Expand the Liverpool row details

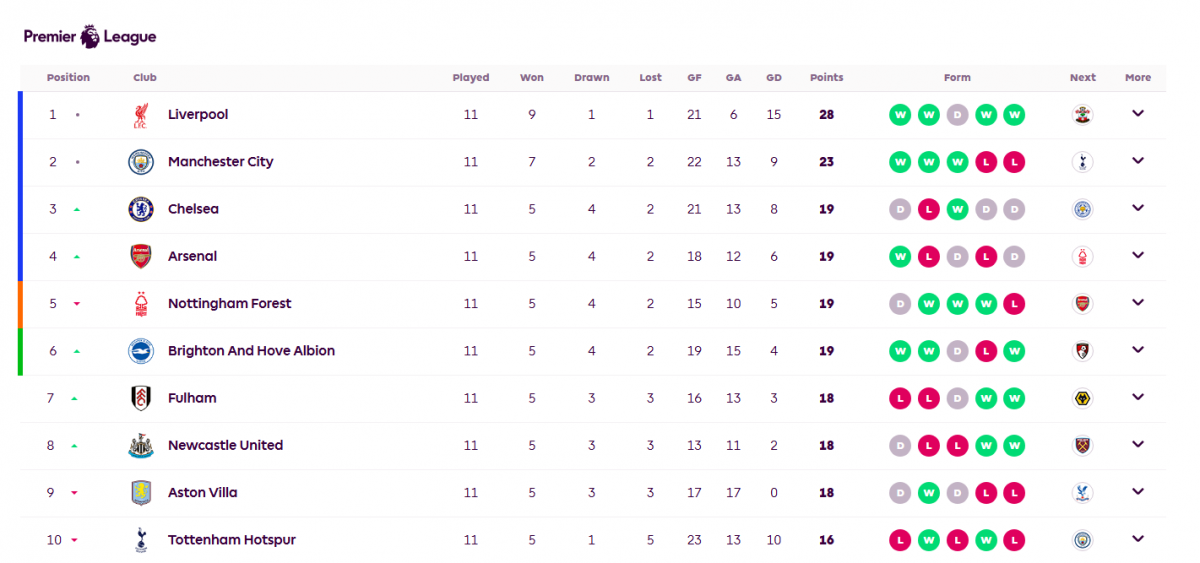coord(1137,114)
